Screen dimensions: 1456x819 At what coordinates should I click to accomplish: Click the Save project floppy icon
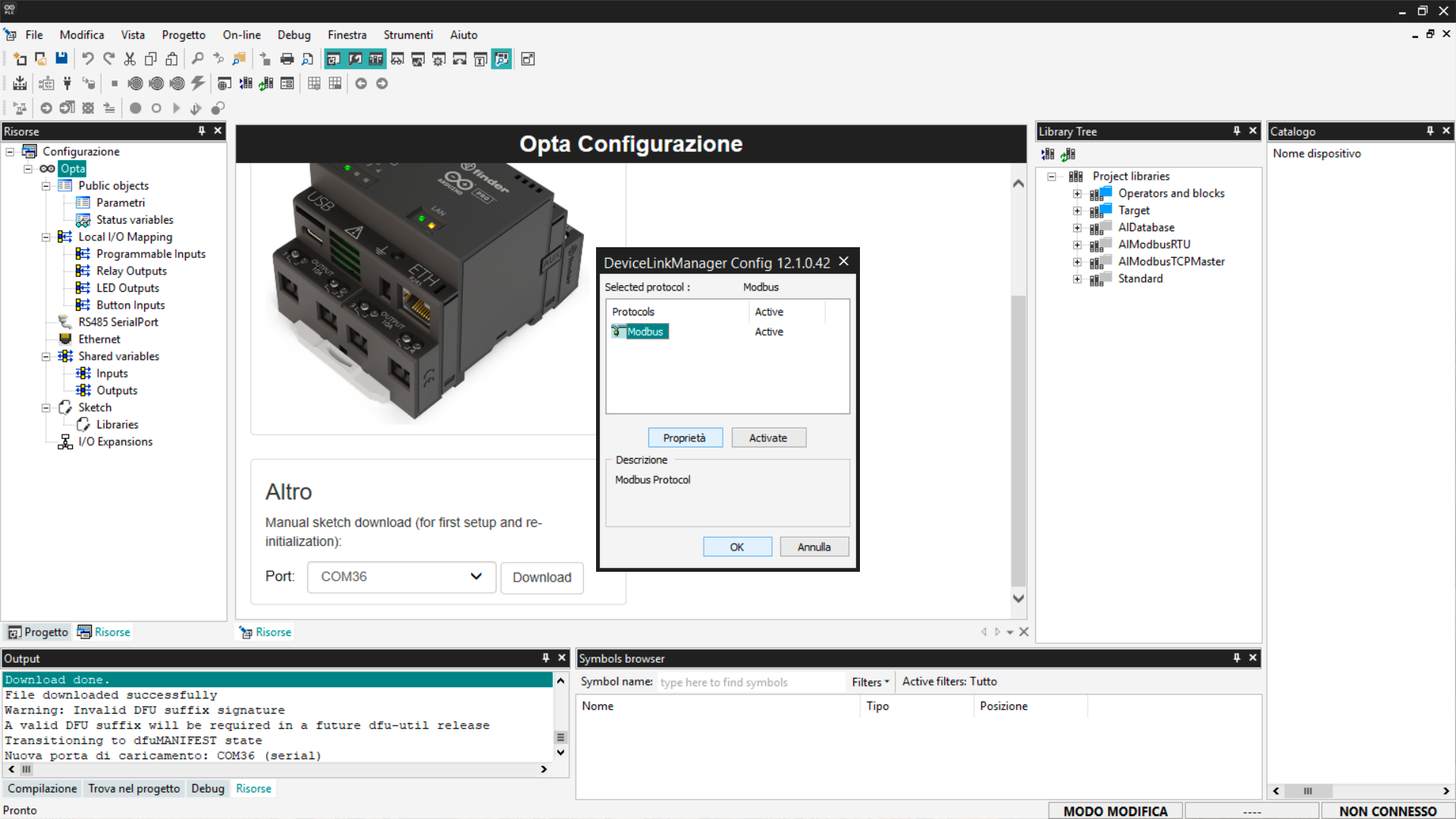click(x=61, y=59)
